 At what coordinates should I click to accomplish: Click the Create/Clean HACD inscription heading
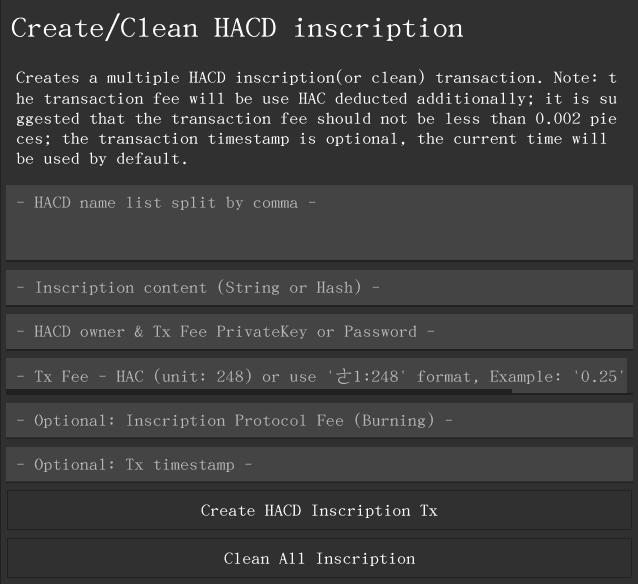click(x=237, y=28)
